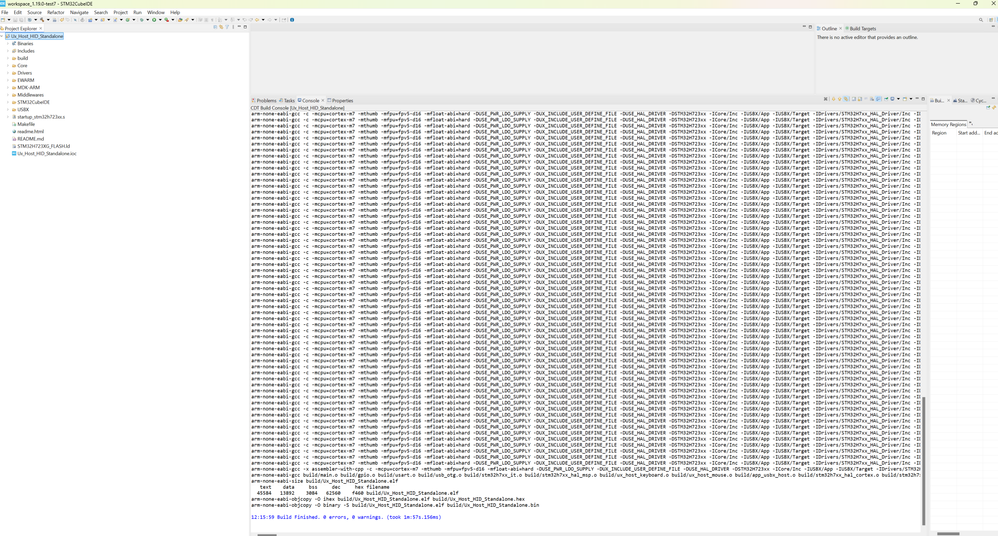Toggle Link with Editor in Project Explorer

click(x=221, y=27)
